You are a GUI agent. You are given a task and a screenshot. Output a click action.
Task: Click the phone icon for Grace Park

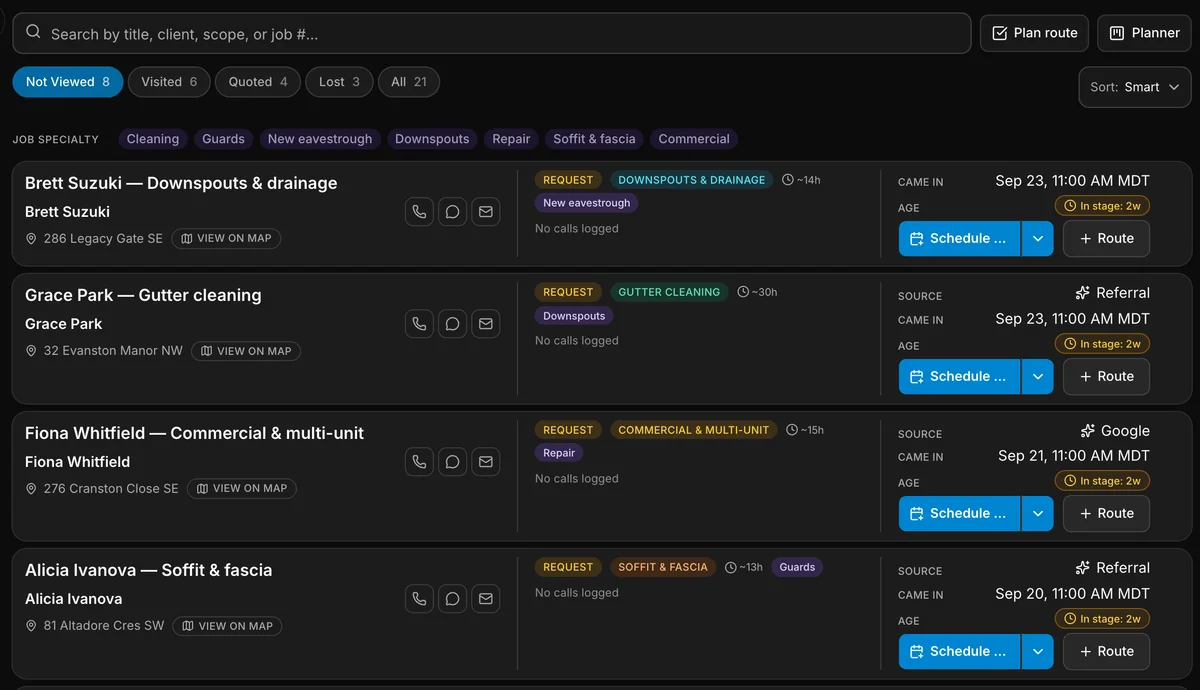coord(419,324)
